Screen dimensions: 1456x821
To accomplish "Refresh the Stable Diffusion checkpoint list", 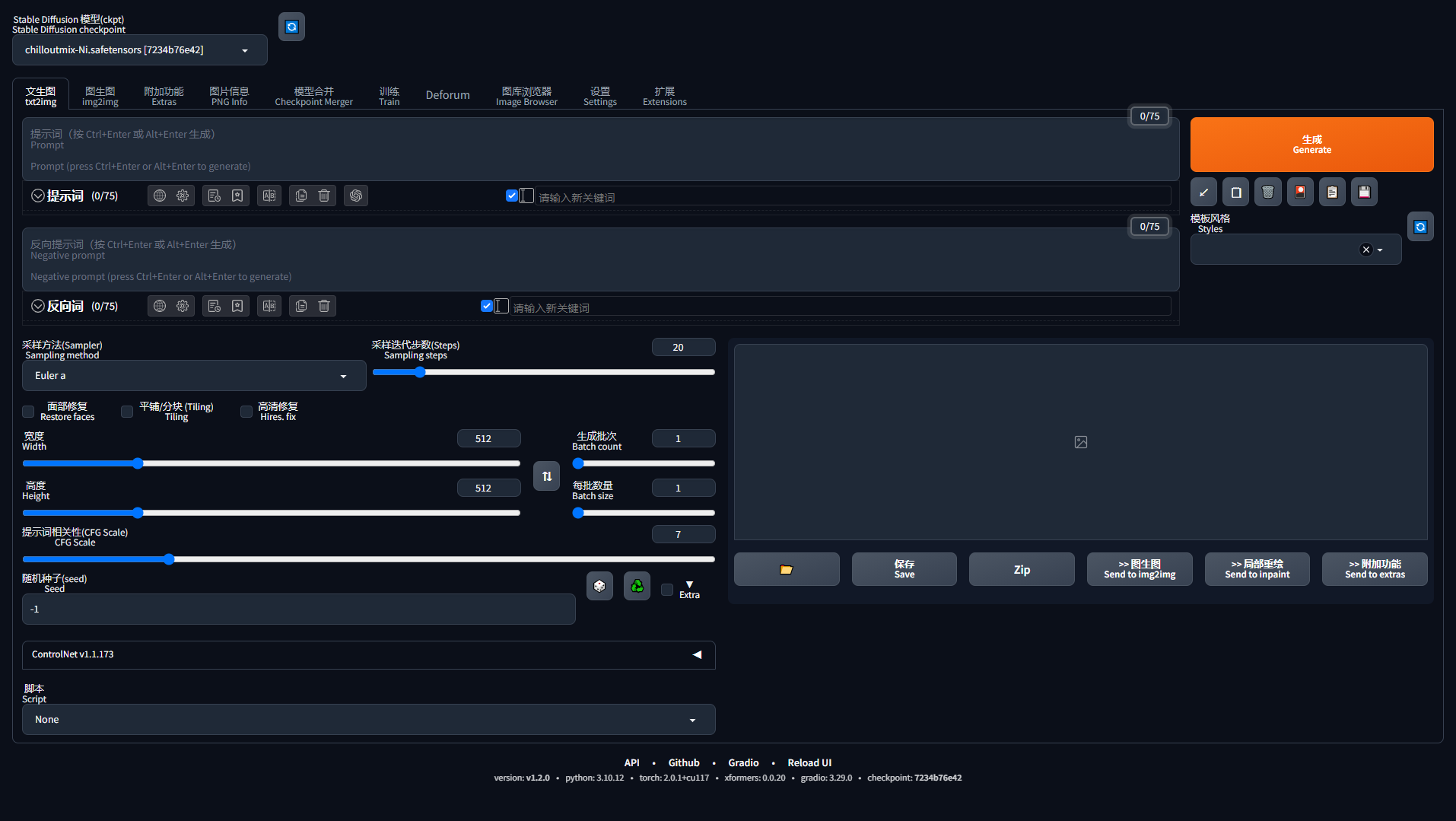I will [291, 26].
